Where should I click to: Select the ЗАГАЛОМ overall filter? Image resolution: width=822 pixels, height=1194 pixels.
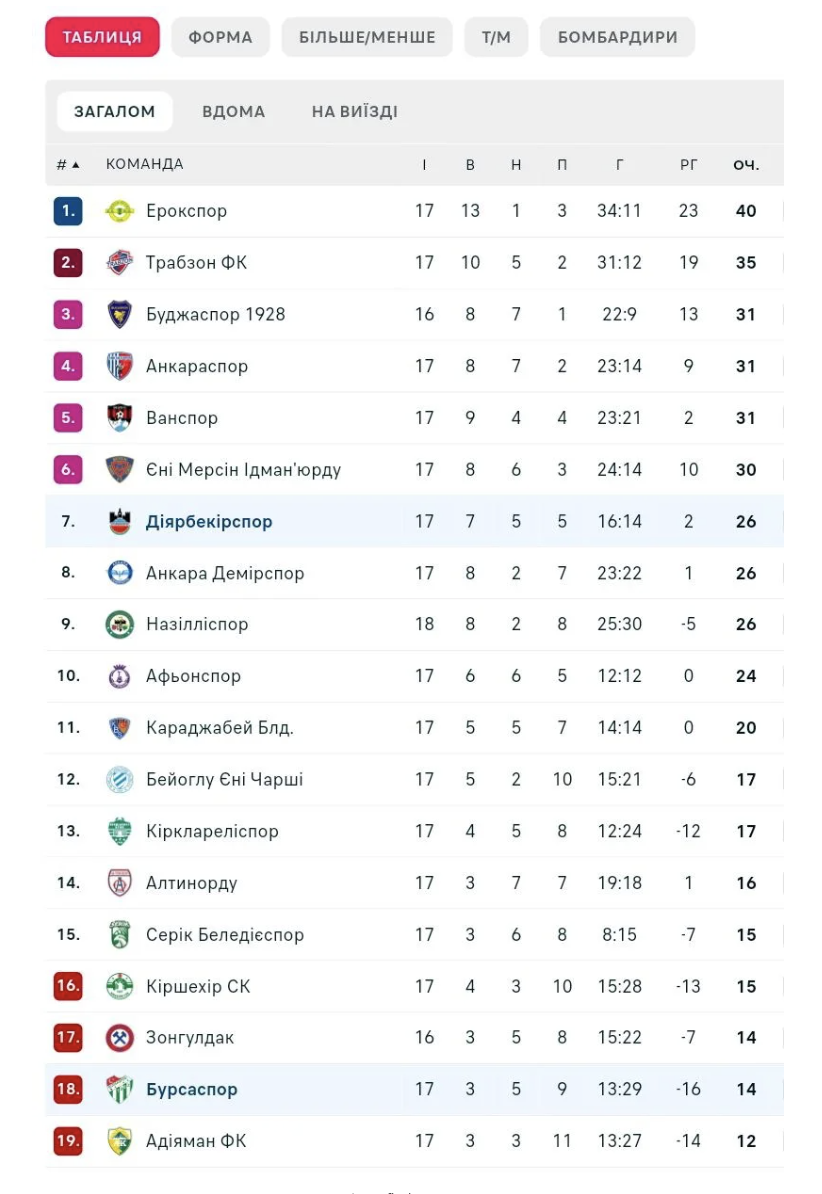[x=114, y=112]
